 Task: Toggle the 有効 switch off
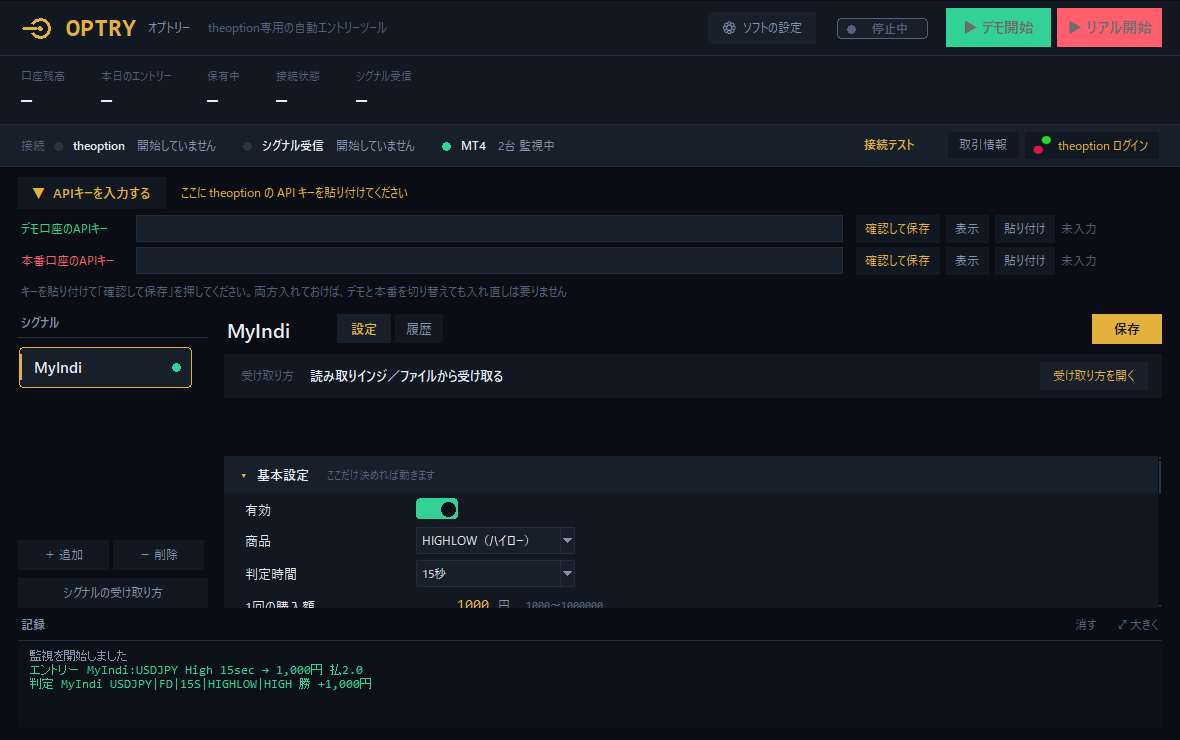pos(437,510)
